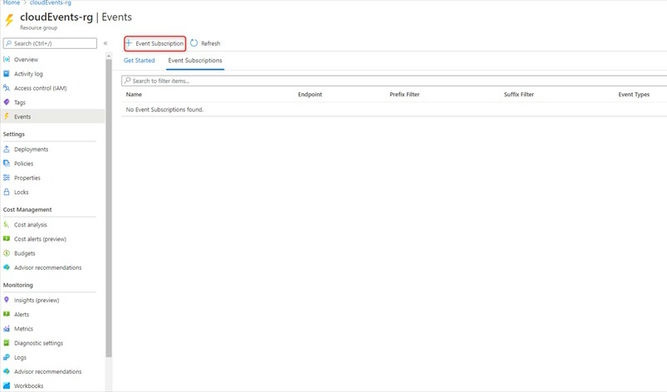Open the Metrics chart icon

click(6, 329)
